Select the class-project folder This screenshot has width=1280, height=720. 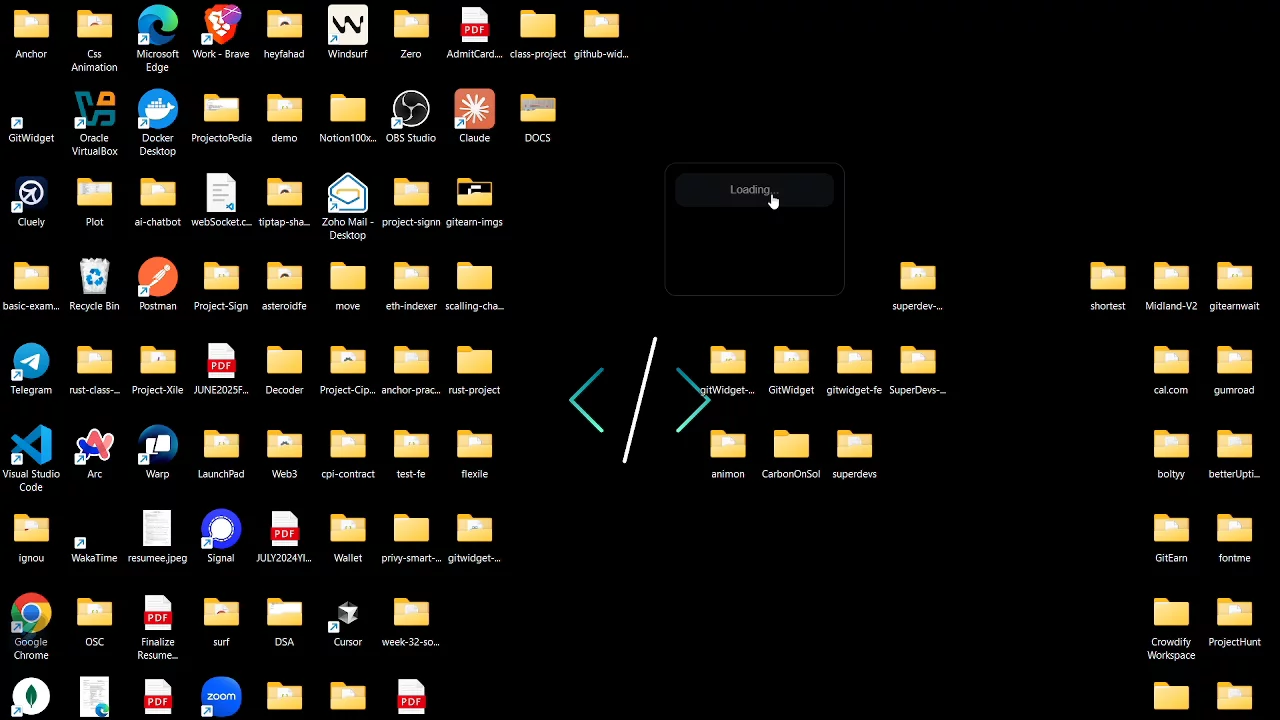[x=538, y=26]
